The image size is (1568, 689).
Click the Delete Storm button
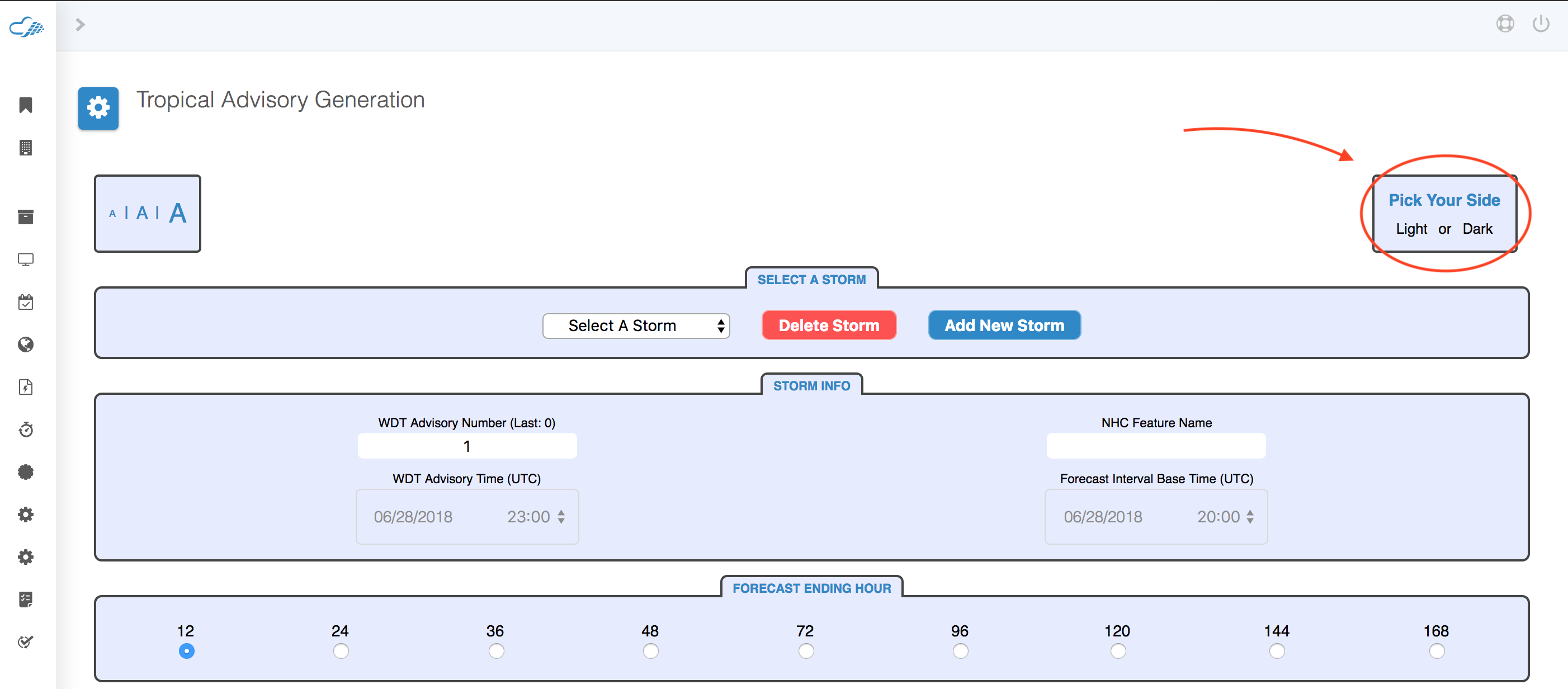tap(828, 324)
